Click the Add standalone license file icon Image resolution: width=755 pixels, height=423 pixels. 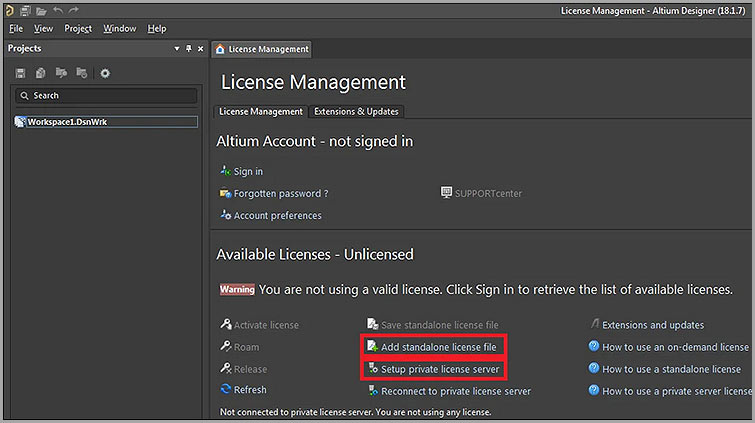click(x=373, y=346)
